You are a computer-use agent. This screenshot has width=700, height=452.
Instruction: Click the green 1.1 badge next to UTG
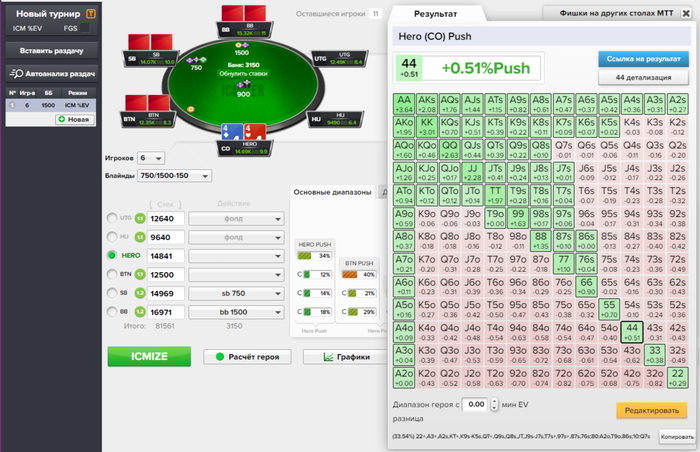pyautogui.click(x=140, y=218)
